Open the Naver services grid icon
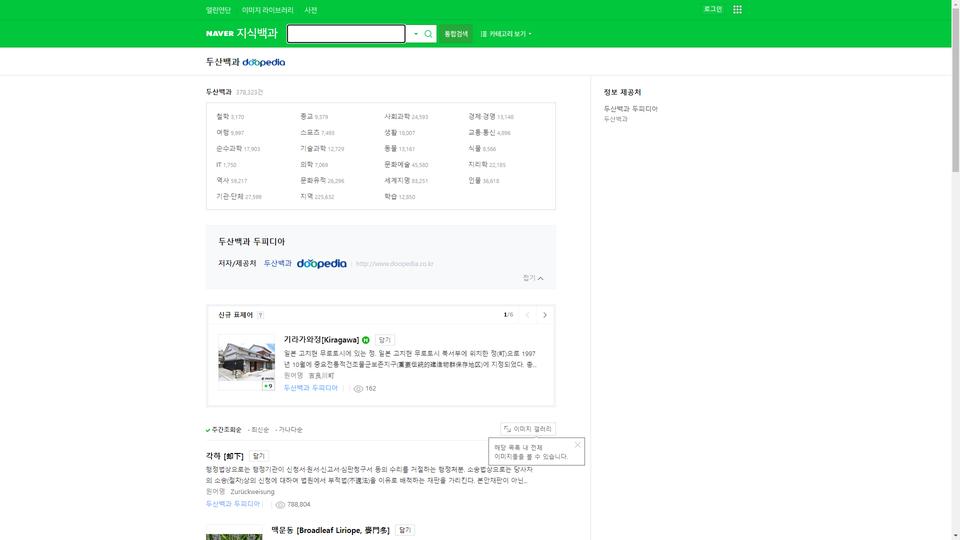This screenshot has height=540, width=960. pyautogui.click(x=737, y=10)
